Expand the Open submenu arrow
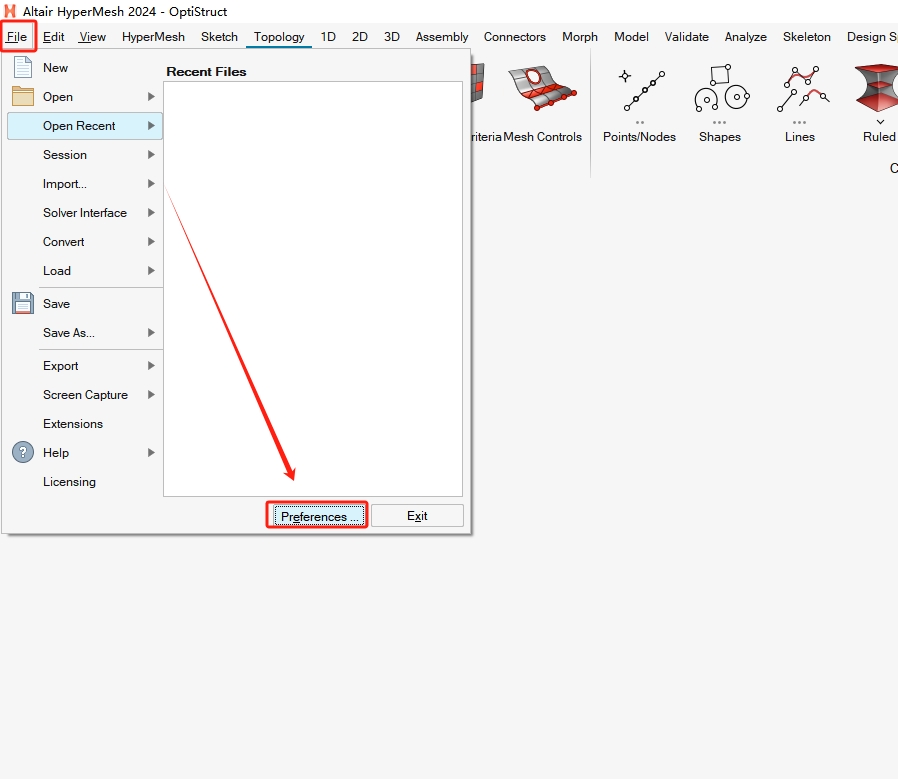The width and height of the screenshot is (898, 779). click(x=151, y=97)
